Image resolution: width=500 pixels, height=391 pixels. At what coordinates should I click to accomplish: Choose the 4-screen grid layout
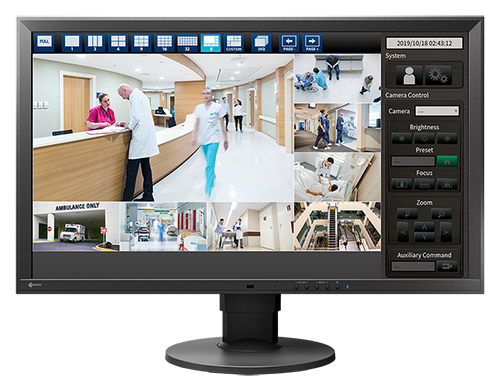[118, 43]
